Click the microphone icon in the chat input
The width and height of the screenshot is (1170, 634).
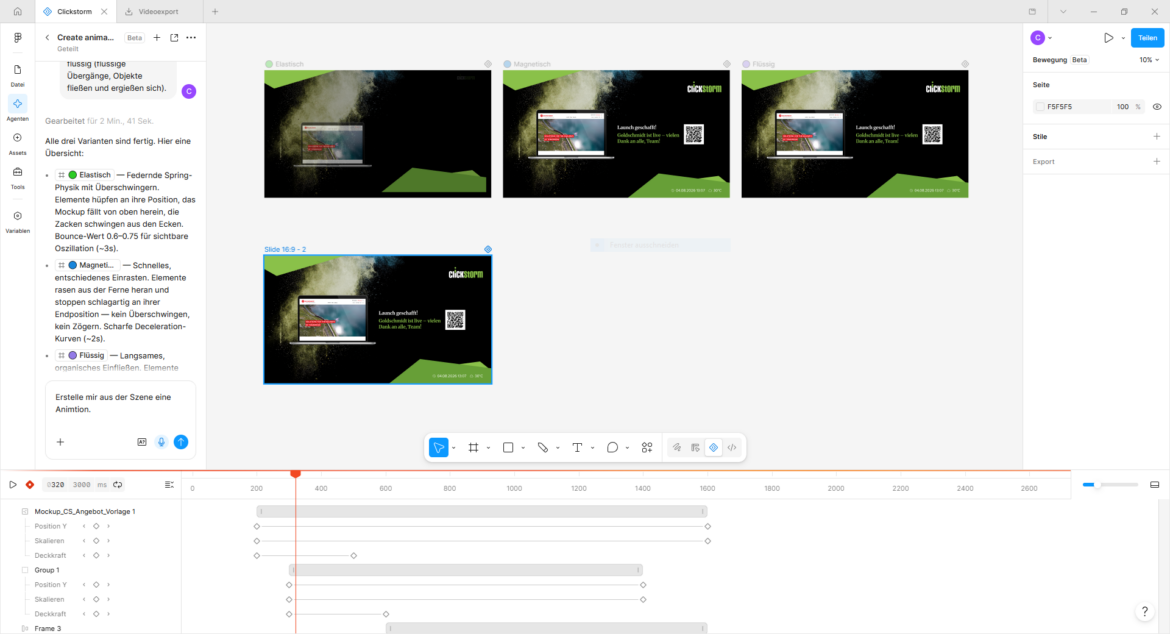(x=161, y=442)
